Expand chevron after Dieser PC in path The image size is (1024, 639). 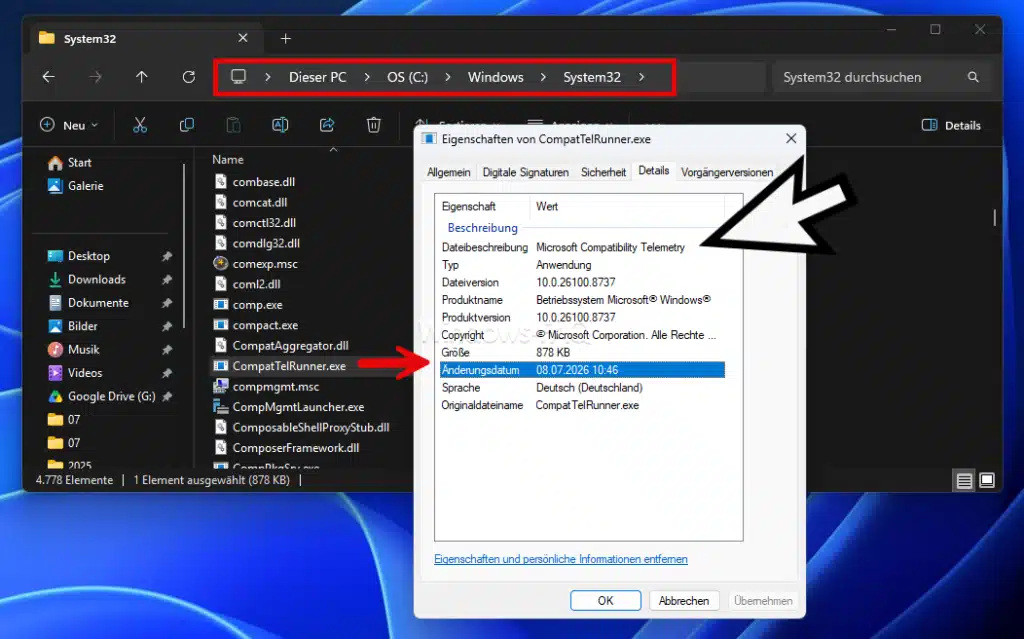coord(367,77)
